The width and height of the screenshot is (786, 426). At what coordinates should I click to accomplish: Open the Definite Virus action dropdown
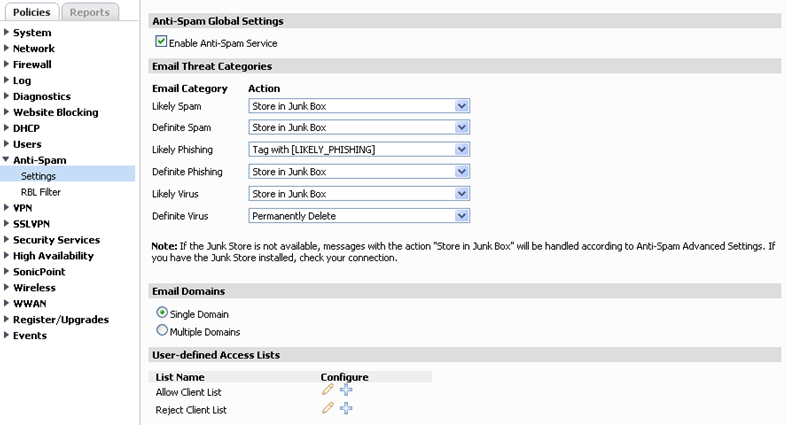coord(359,216)
